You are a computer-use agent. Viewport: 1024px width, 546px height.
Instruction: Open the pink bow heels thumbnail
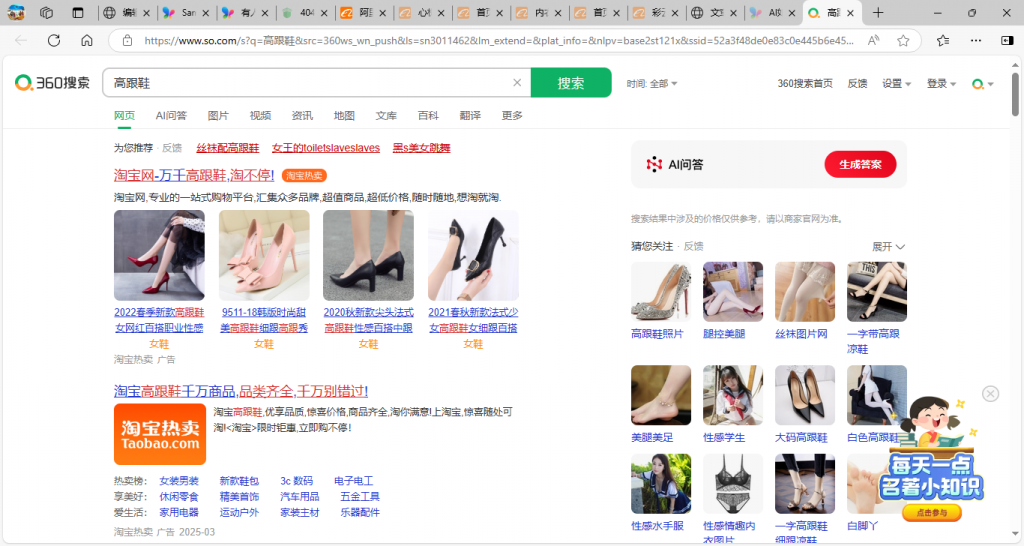[x=264, y=255]
